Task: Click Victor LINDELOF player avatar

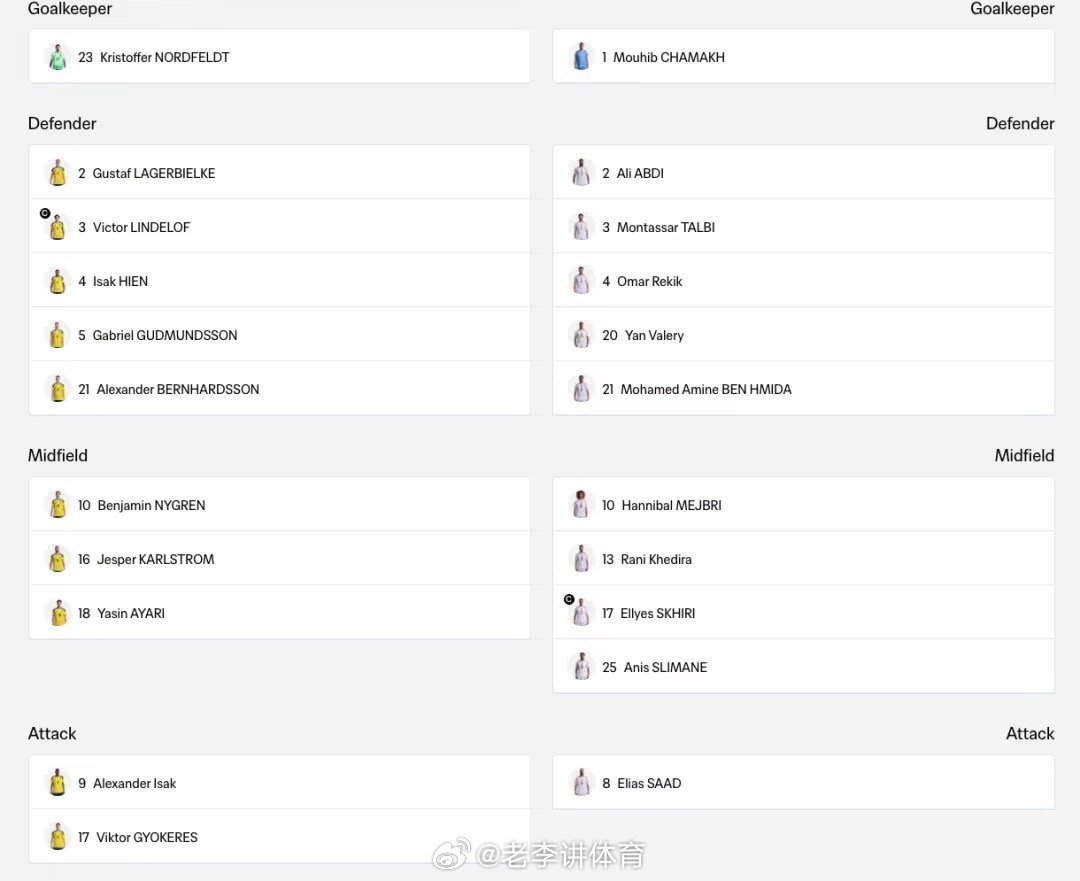Action: (58, 227)
